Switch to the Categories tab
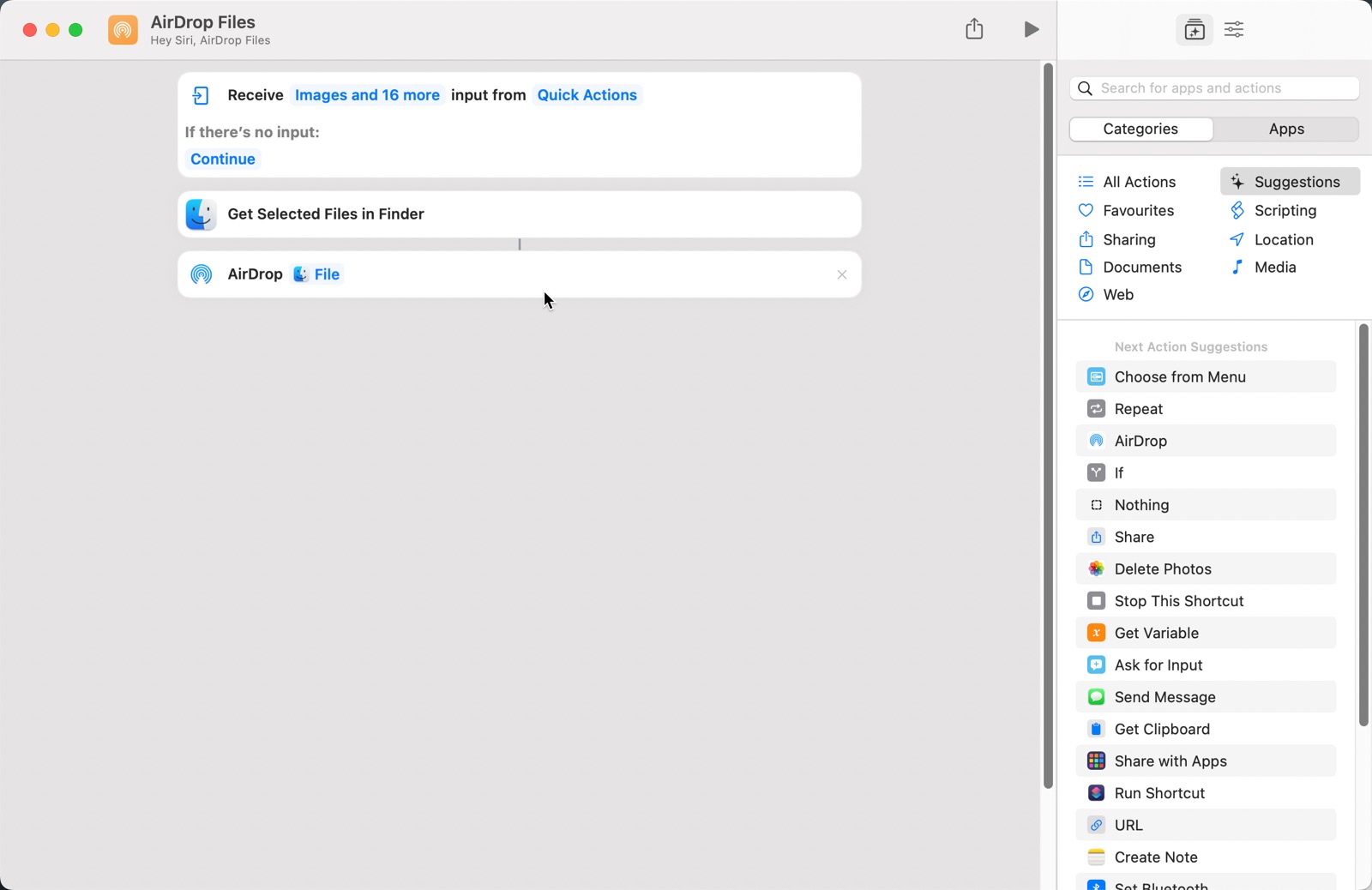The width and height of the screenshot is (1372, 890). coord(1140,129)
